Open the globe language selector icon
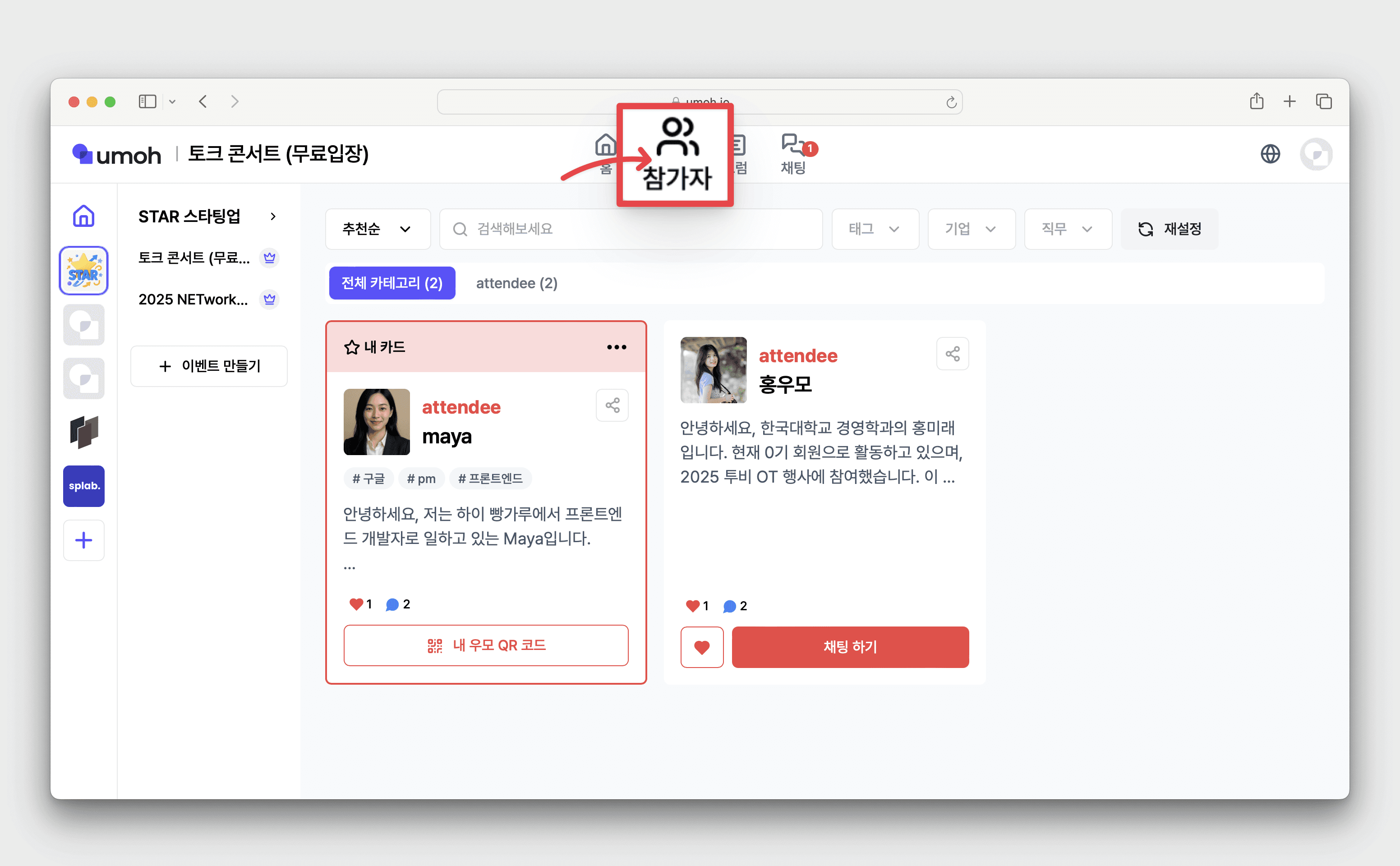This screenshot has width=1400, height=866. pyautogui.click(x=1270, y=153)
